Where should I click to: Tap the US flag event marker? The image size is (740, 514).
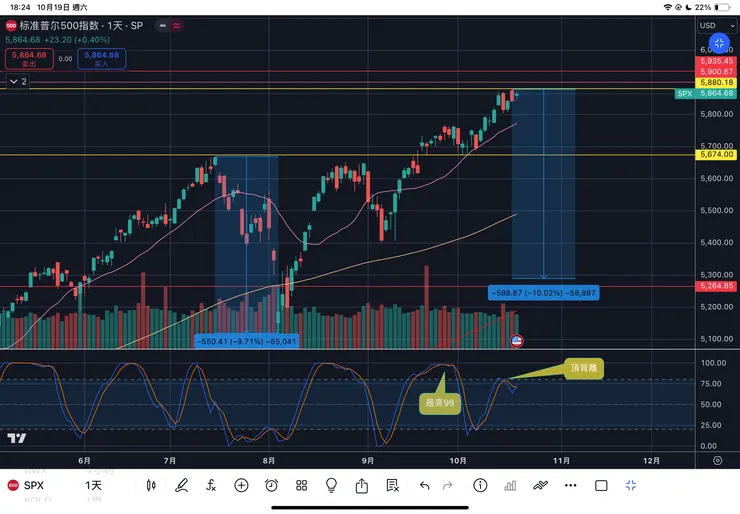pyautogui.click(x=517, y=341)
